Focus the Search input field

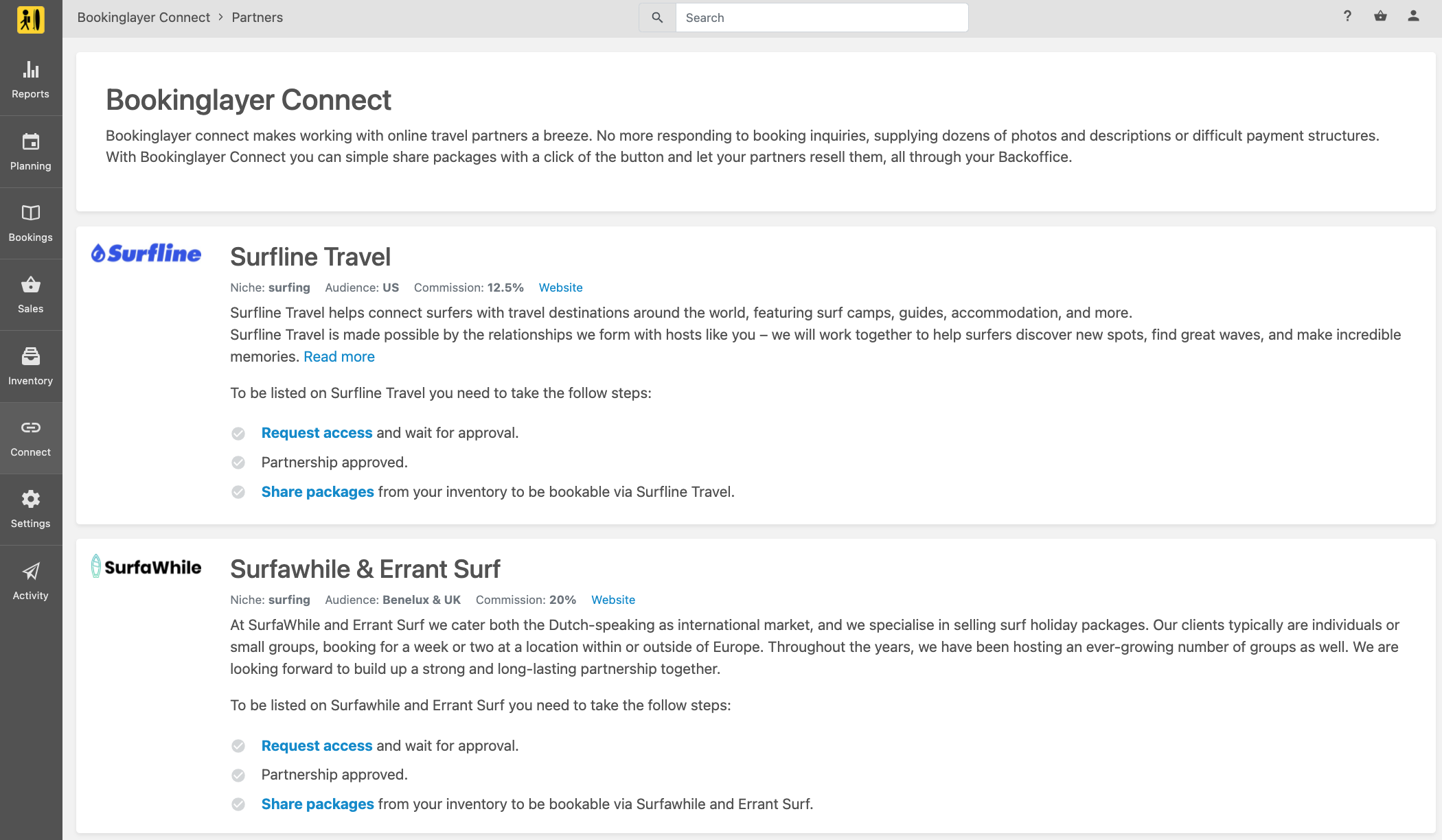click(822, 18)
